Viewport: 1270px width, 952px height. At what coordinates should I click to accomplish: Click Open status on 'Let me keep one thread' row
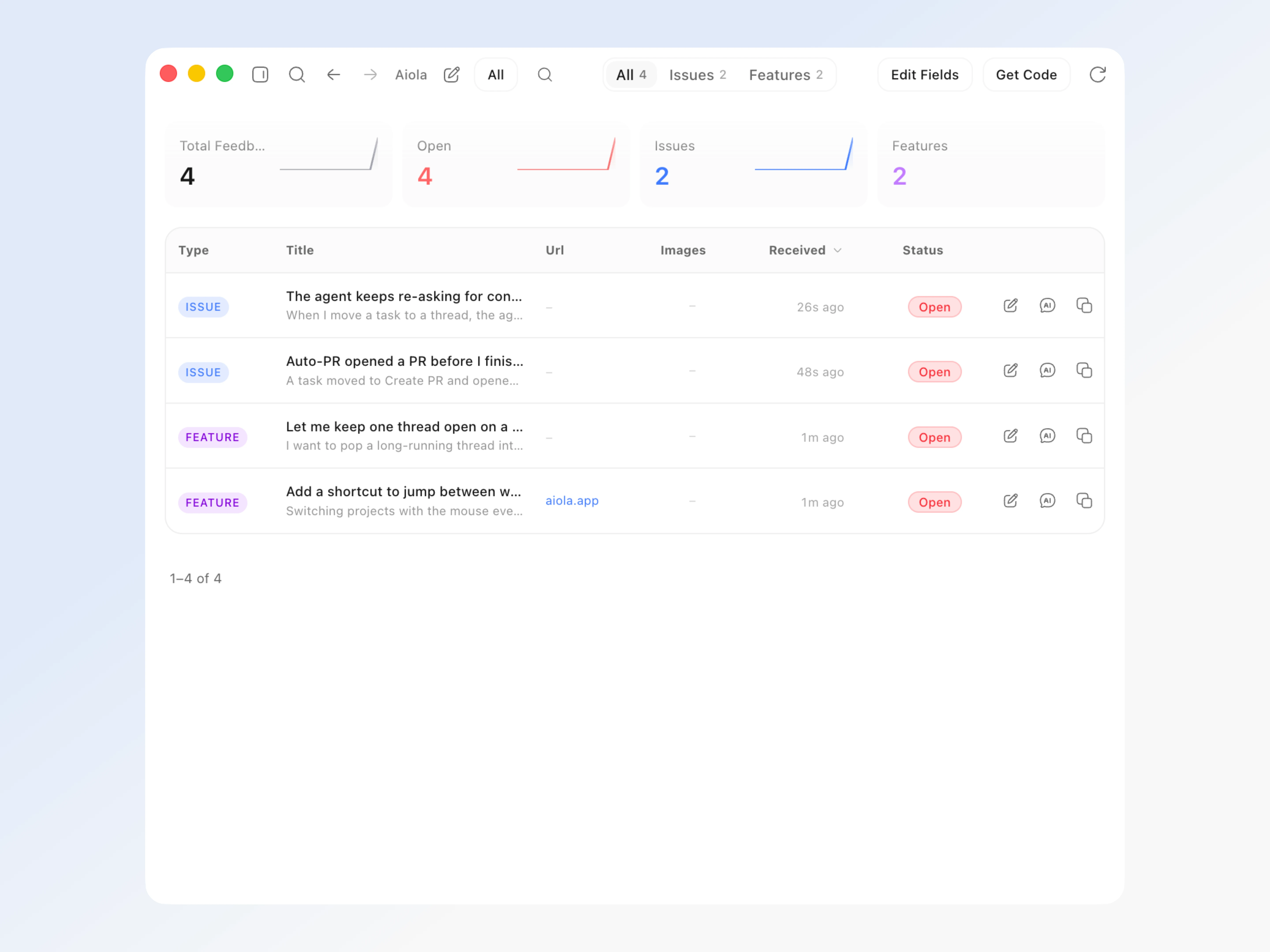coord(935,437)
